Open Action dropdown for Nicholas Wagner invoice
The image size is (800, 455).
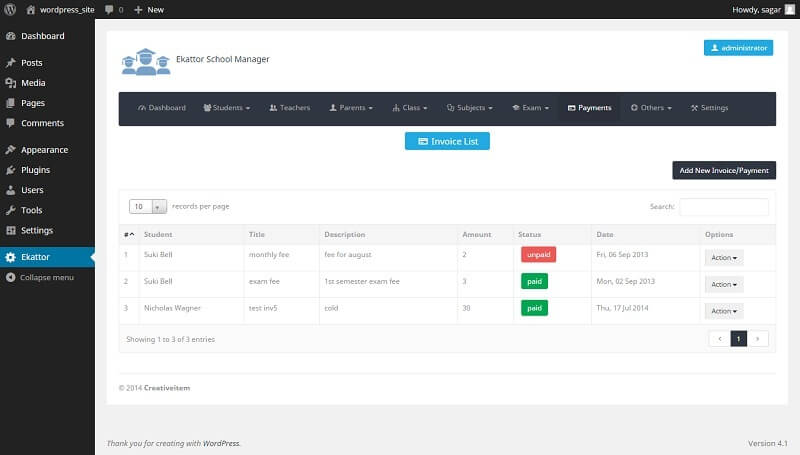(x=724, y=311)
